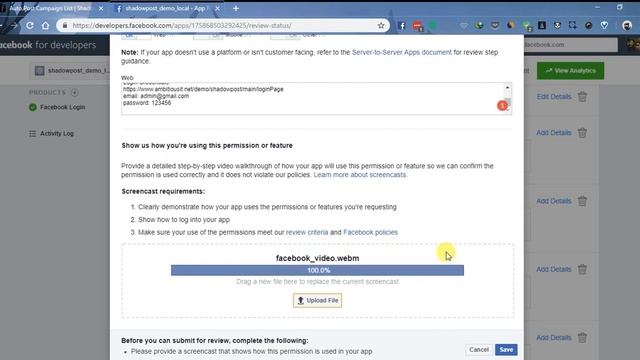Restore the browser window size
The height and width of the screenshot is (360, 640).
[620, 7]
